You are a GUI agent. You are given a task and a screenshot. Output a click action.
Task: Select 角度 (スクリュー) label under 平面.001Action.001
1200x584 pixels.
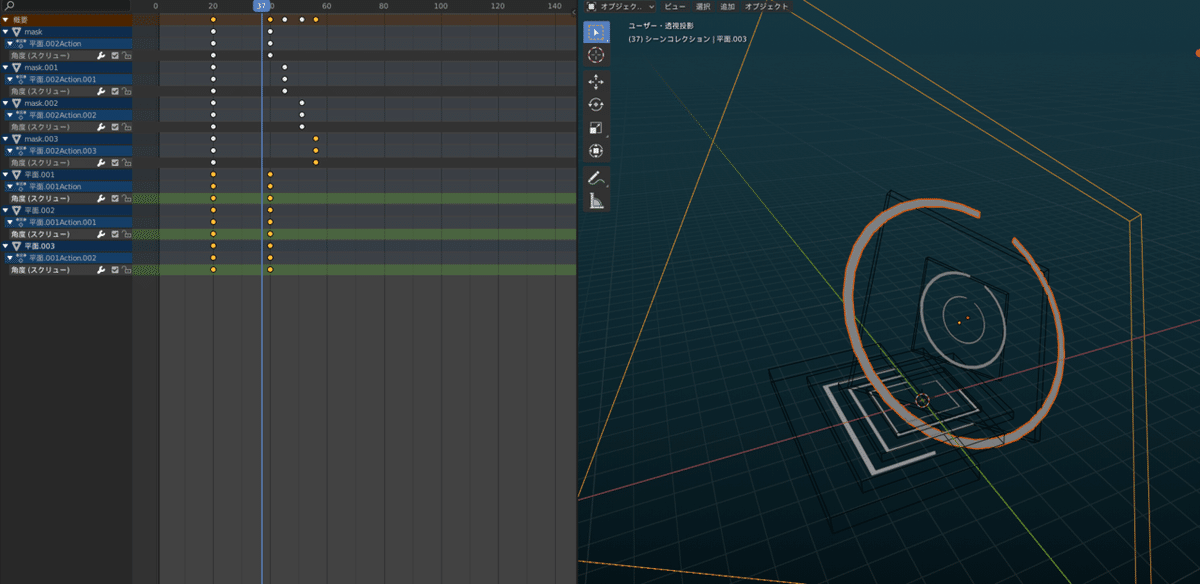pyautogui.click(x=40, y=234)
